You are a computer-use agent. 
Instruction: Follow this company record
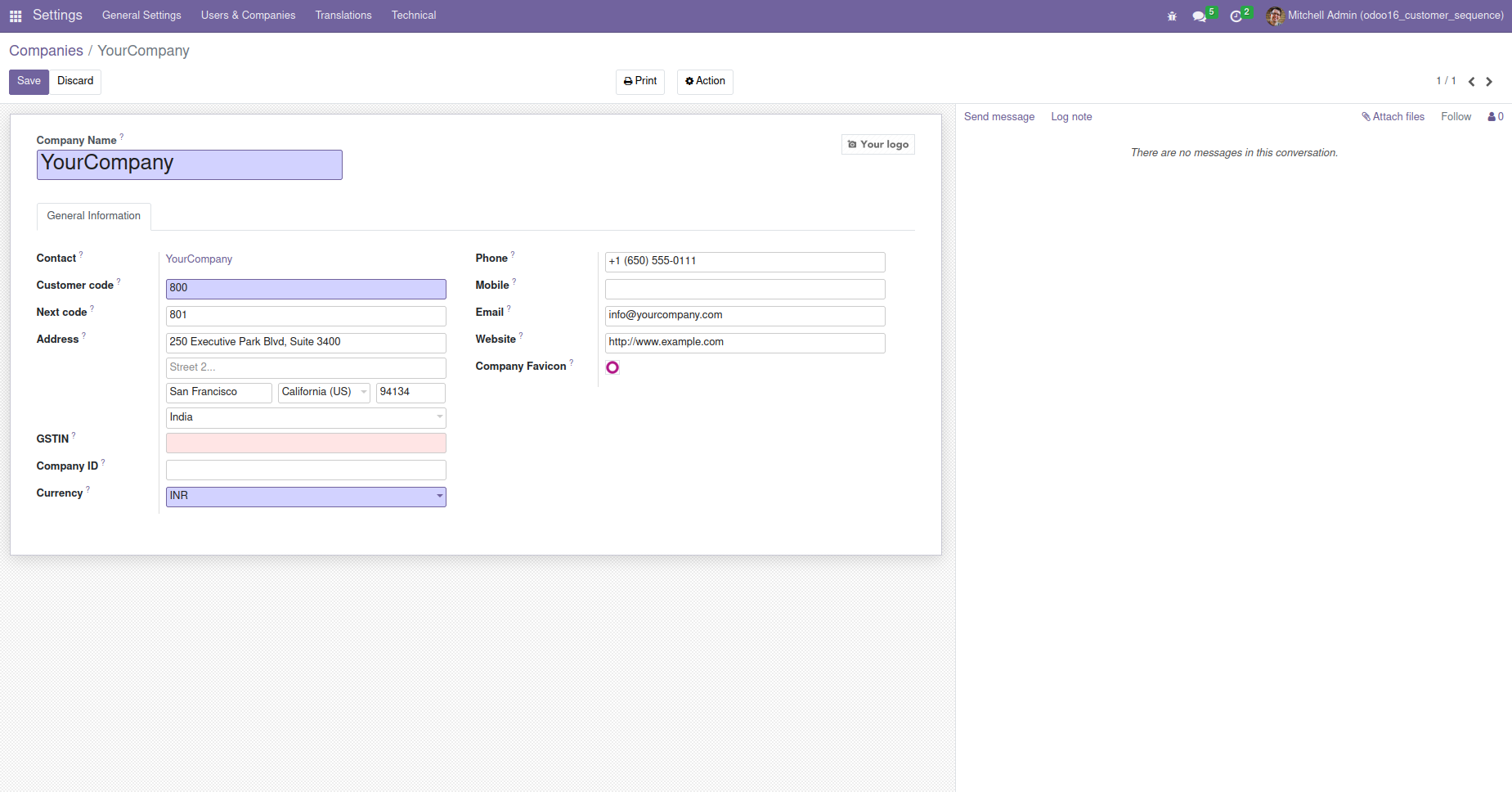1456,117
